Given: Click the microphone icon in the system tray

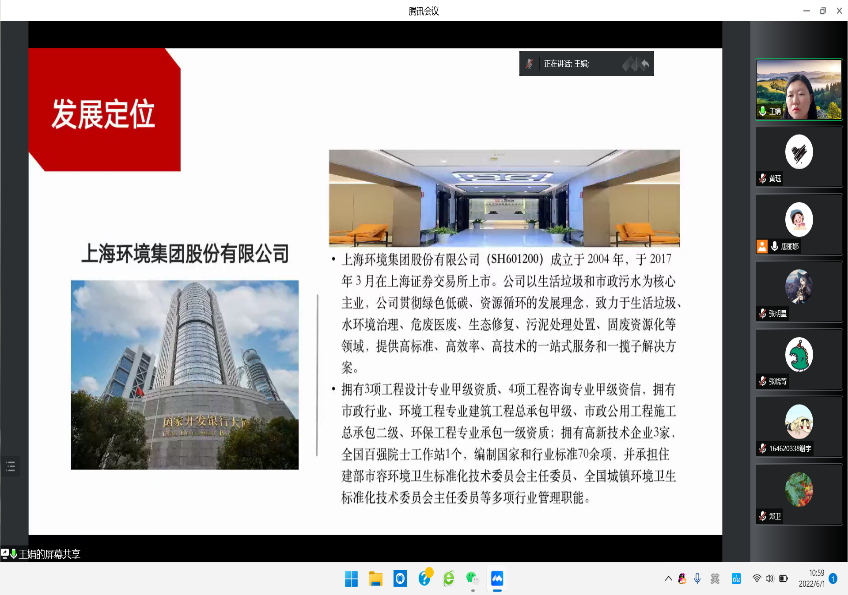Looking at the screenshot, I should pos(698,579).
